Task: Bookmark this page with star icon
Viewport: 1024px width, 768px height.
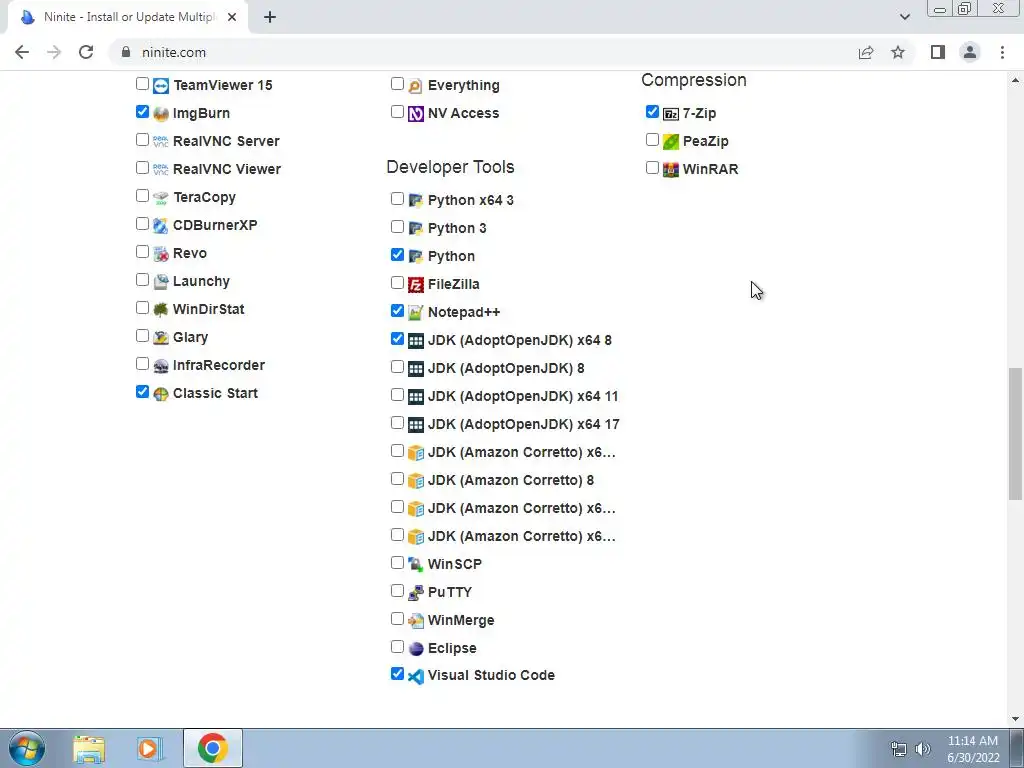Action: (898, 52)
